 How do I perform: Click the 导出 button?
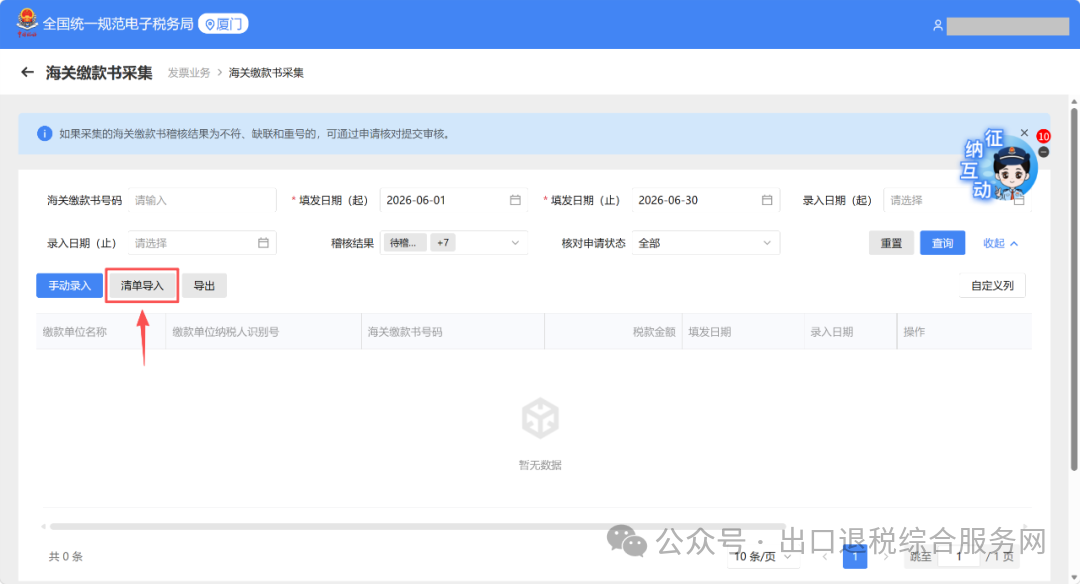[x=204, y=286]
